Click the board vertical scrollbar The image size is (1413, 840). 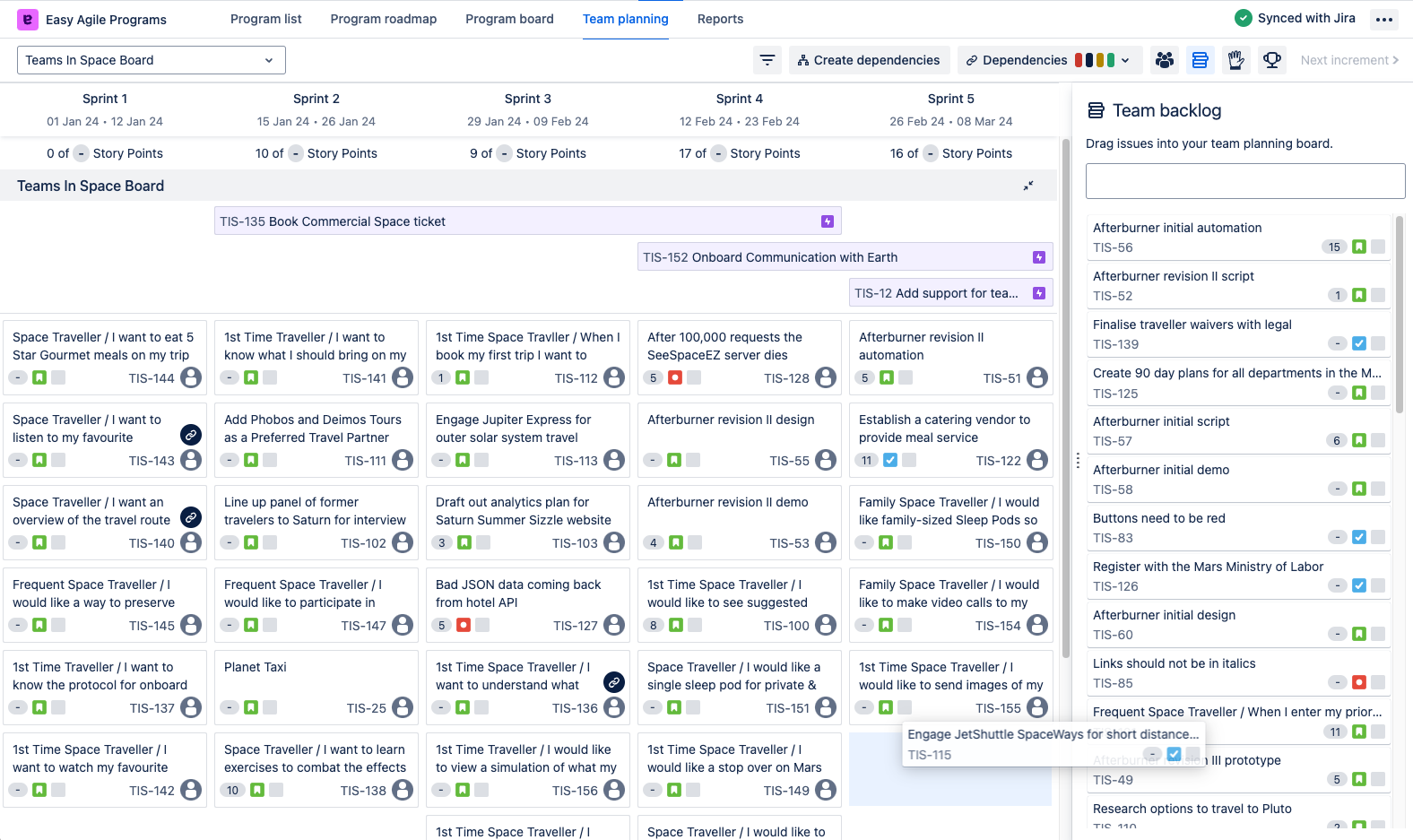tap(1066, 398)
